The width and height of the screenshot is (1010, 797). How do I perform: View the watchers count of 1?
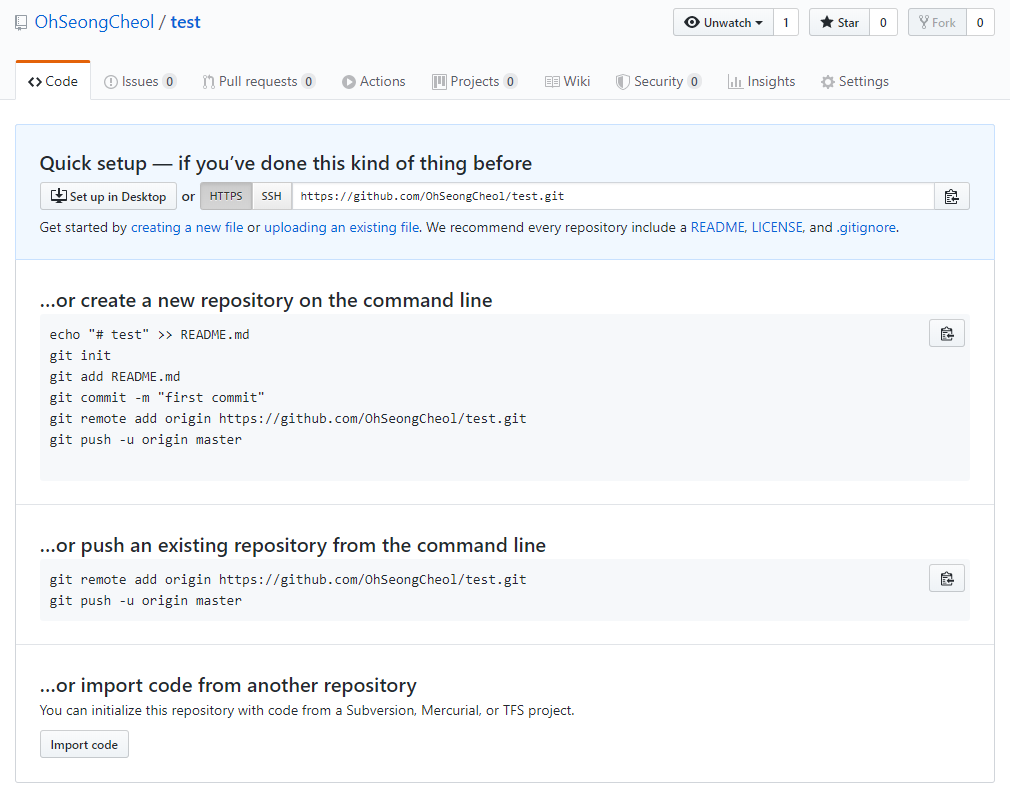(786, 23)
